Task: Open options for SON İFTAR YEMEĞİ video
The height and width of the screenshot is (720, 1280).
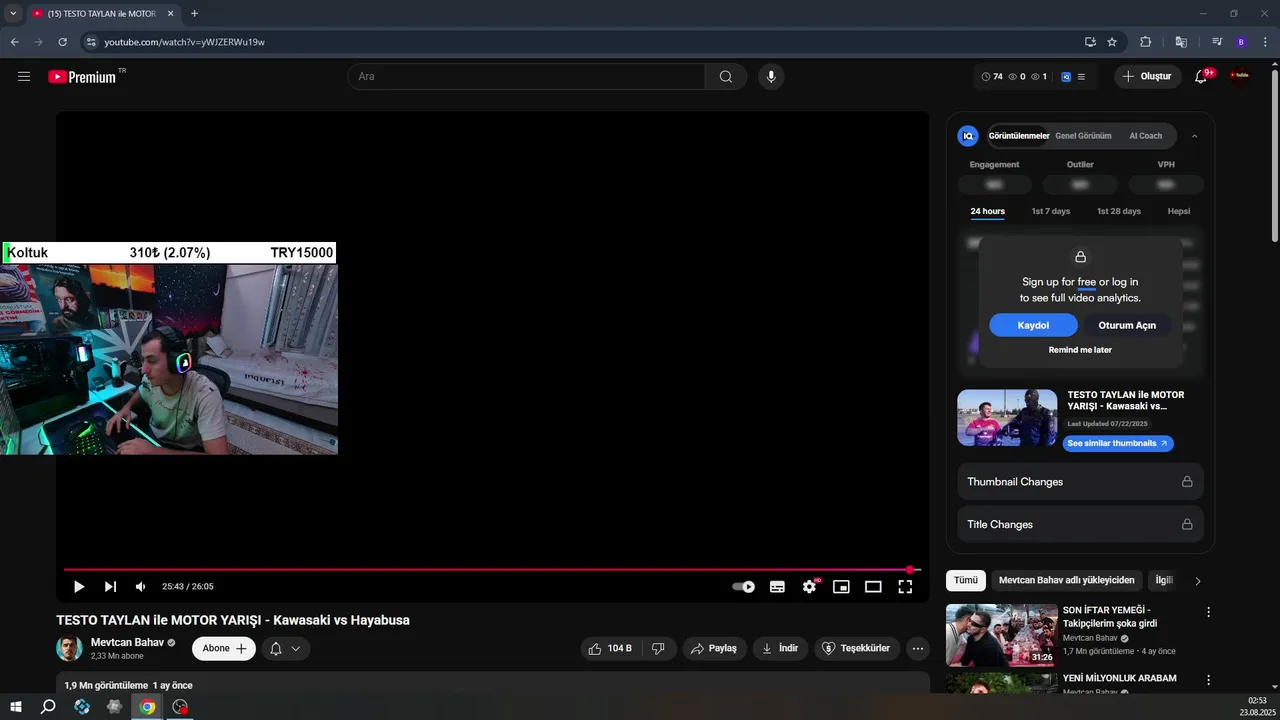Action: point(1208,612)
